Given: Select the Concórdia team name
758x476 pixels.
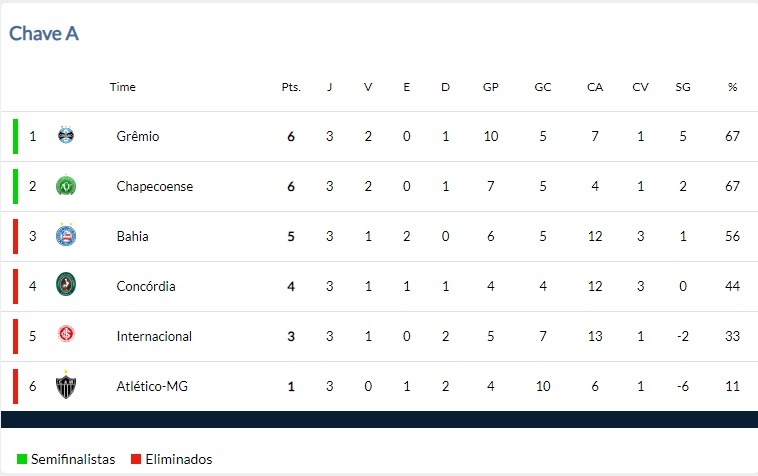Looking at the screenshot, I should click(x=146, y=286).
